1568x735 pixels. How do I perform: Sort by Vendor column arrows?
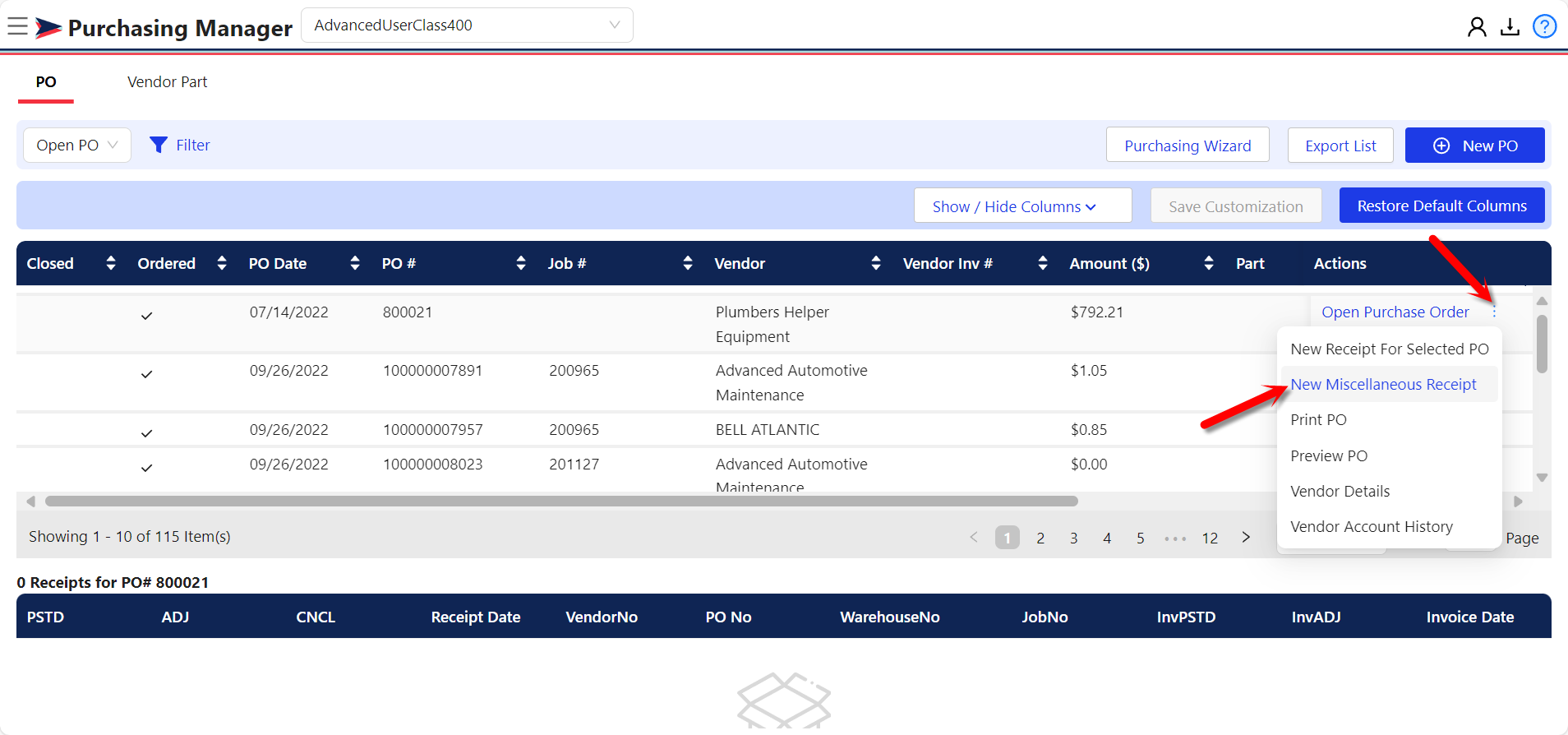click(876, 263)
